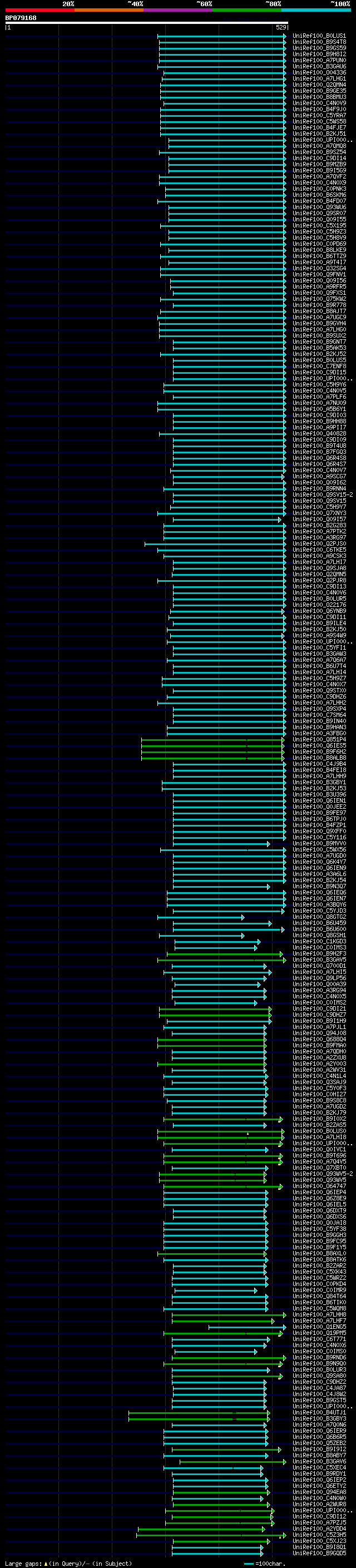Select label UniRef100_Q0JEE2
The image size is (356, 1568).
pos(319,807)
